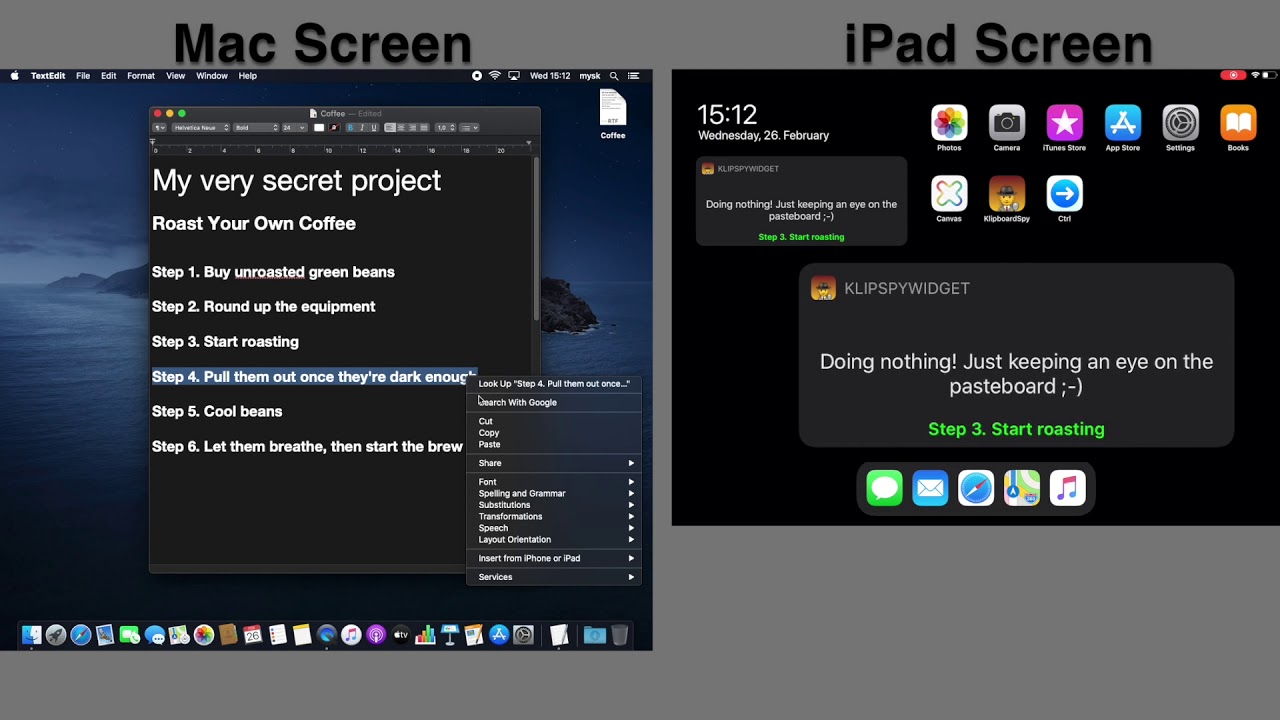This screenshot has height=720, width=1280.
Task: Toggle italic formatting in TextEdit
Action: coord(363,127)
